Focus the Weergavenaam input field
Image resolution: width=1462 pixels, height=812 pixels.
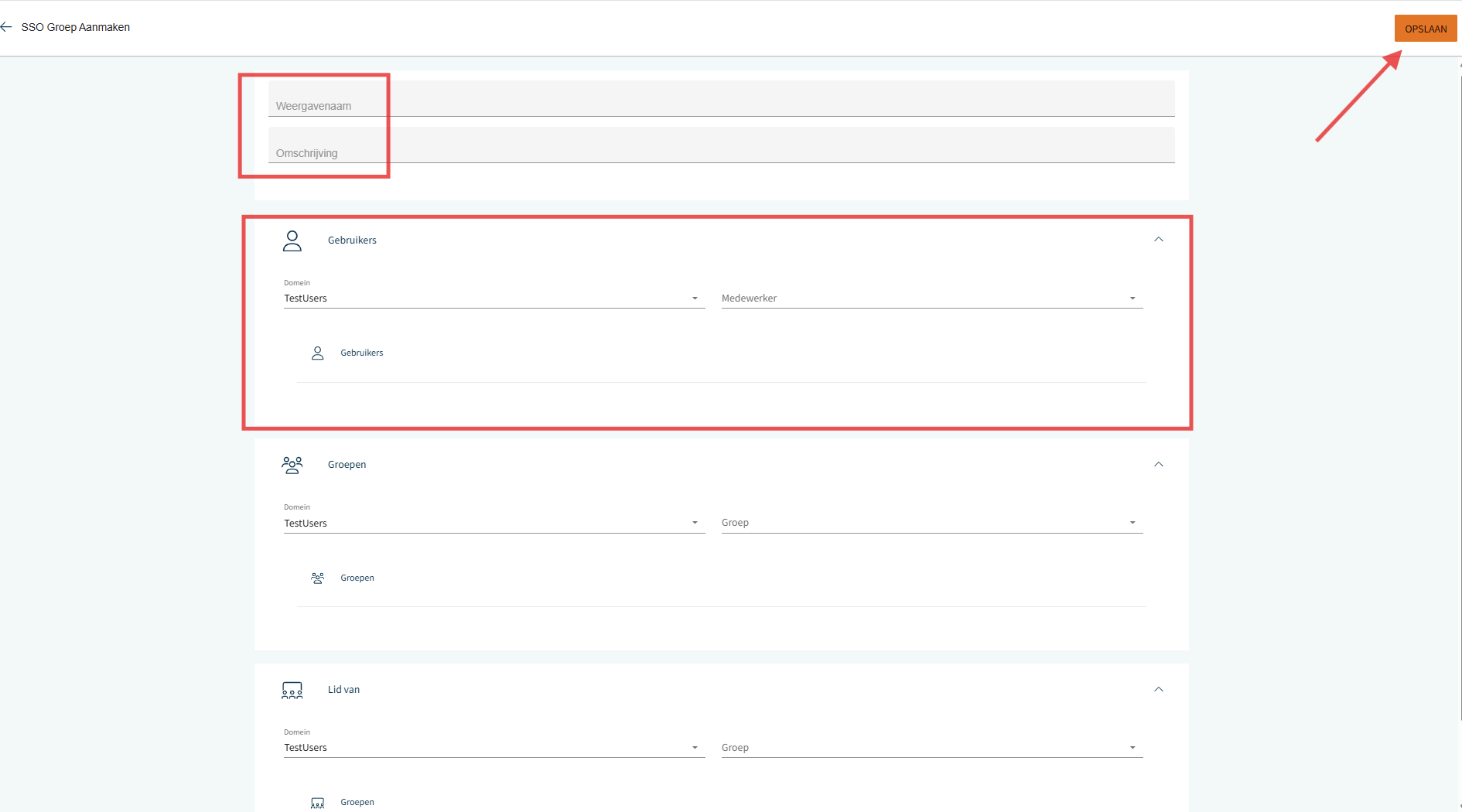coord(721,100)
